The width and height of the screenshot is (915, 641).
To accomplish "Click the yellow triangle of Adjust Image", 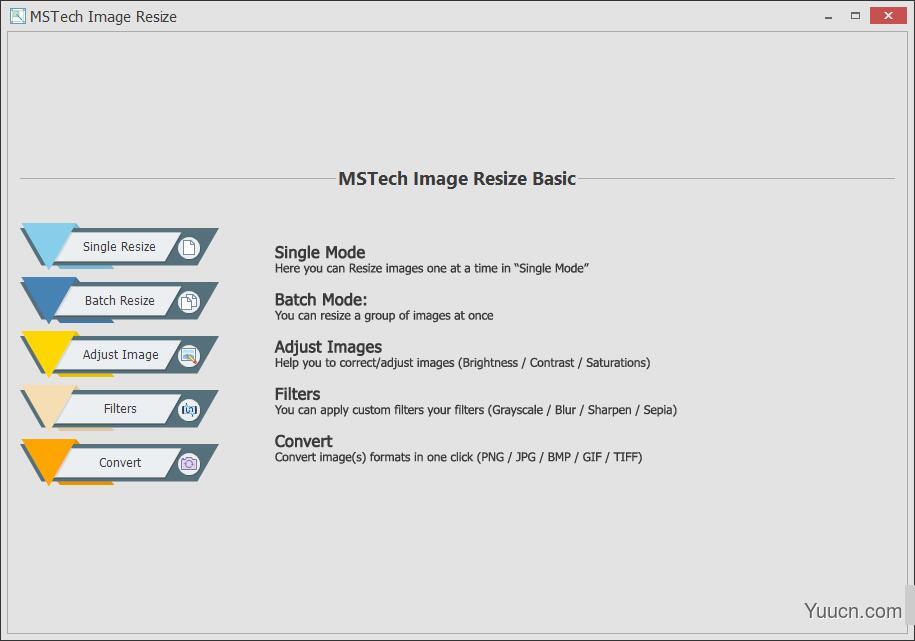I will 49,350.
